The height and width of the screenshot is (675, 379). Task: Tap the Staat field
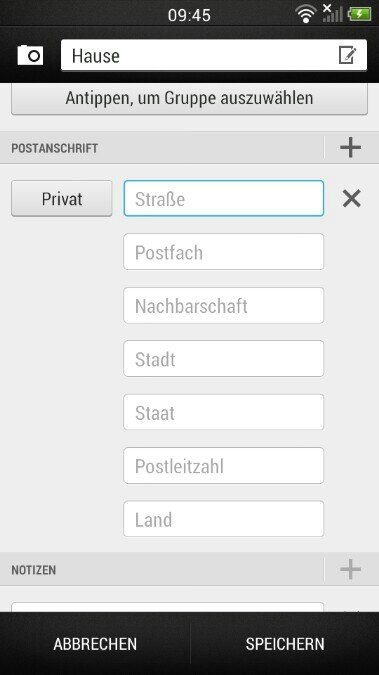(224, 412)
